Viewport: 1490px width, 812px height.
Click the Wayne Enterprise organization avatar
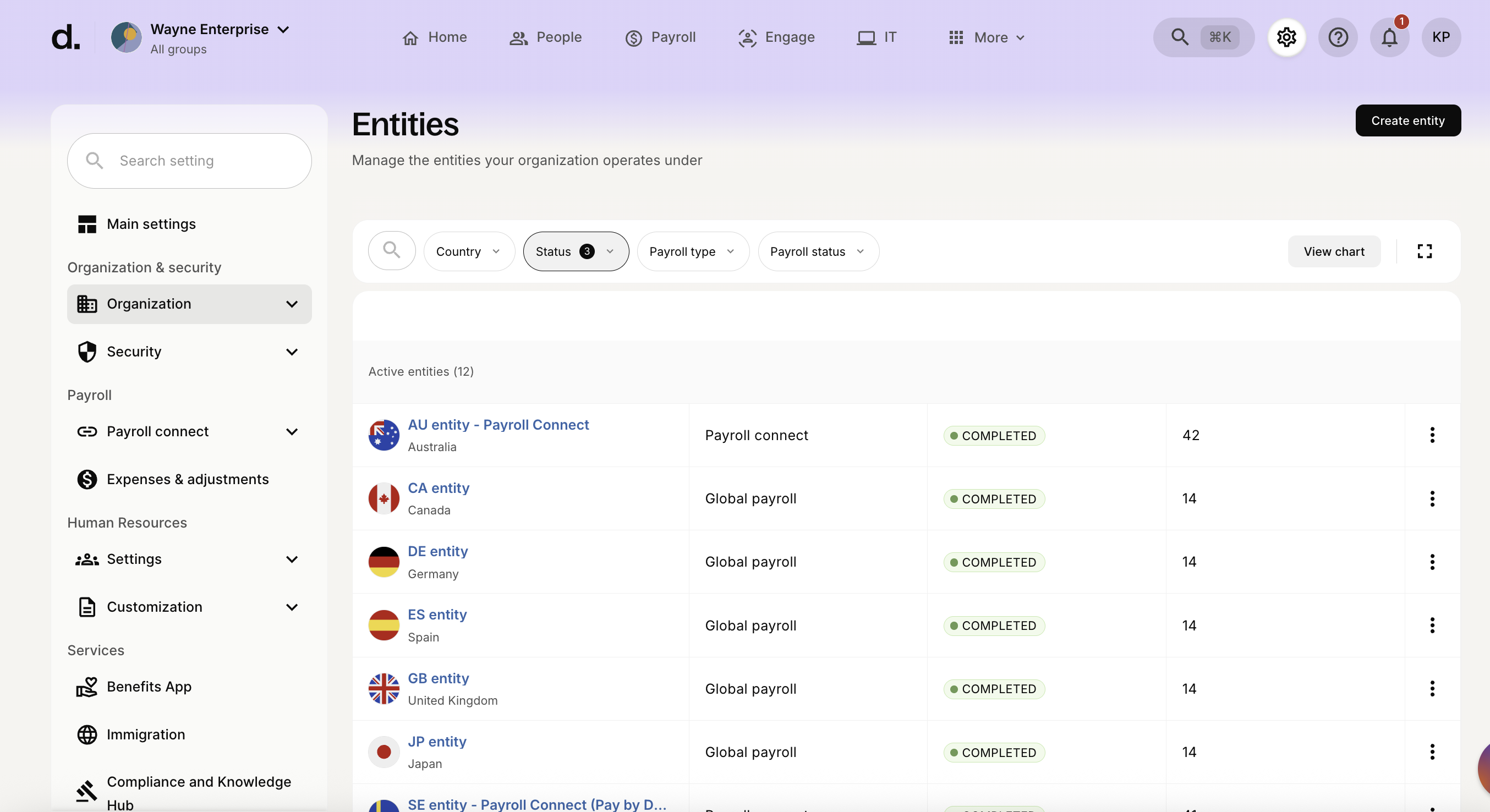pos(126,37)
